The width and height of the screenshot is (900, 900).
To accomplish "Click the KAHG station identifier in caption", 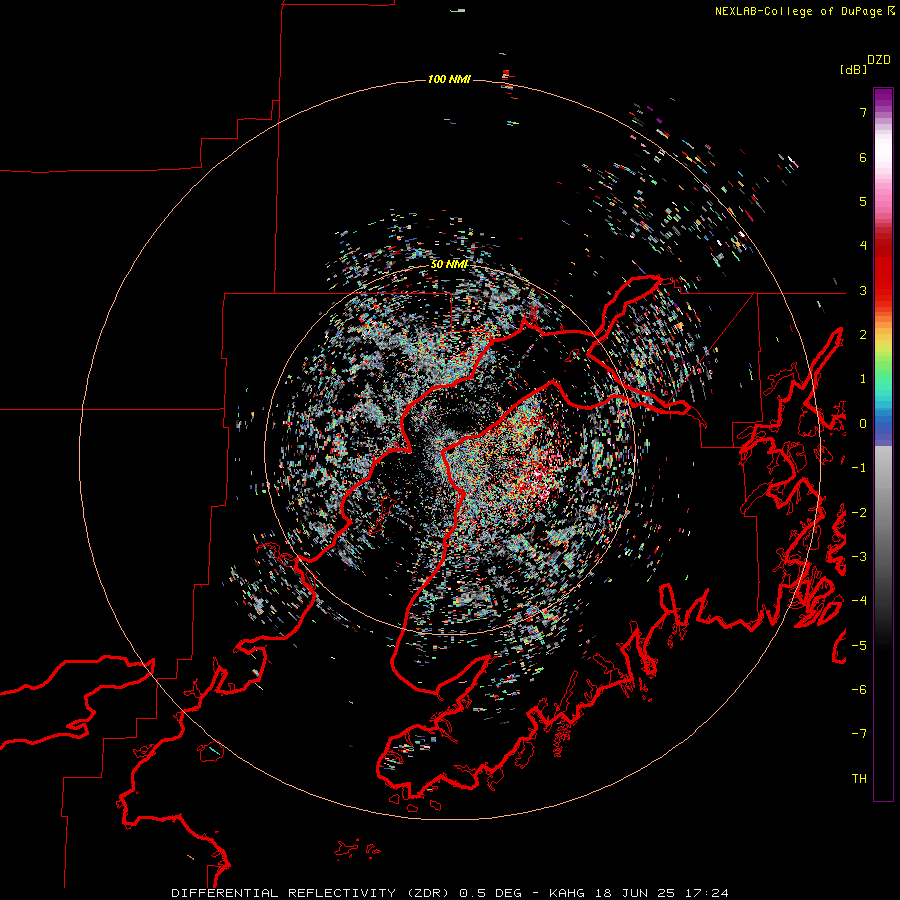I will [x=567, y=893].
